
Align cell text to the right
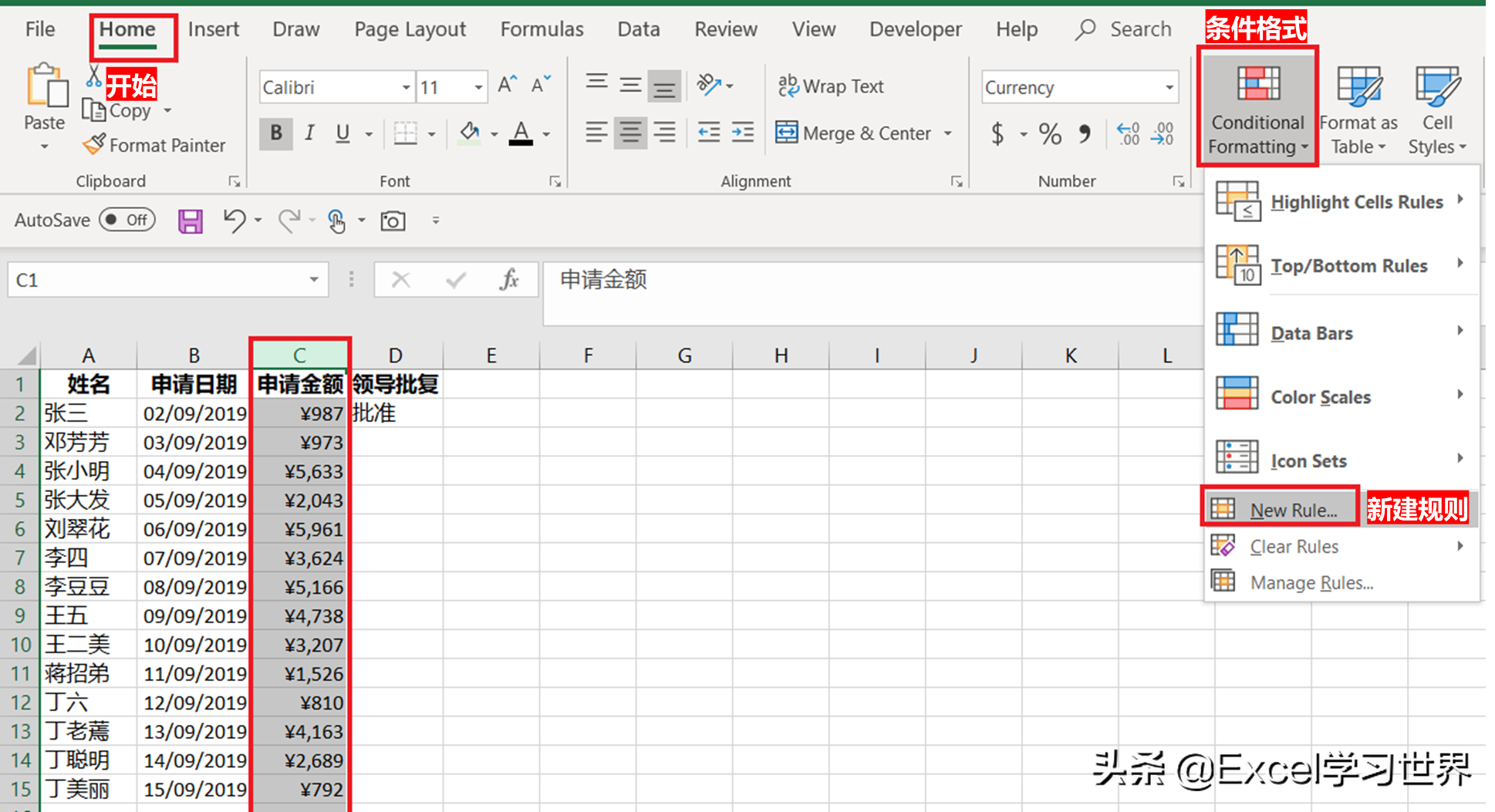[x=664, y=133]
